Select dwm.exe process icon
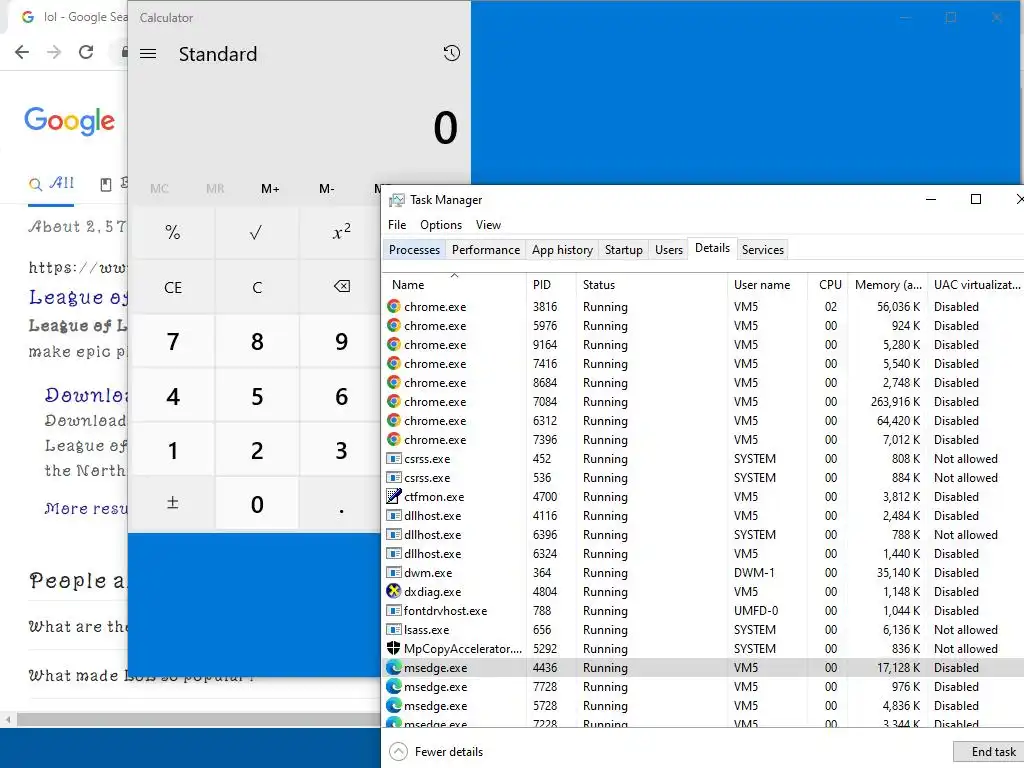The width and height of the screenshot is (1024, 768). point(393,573)
